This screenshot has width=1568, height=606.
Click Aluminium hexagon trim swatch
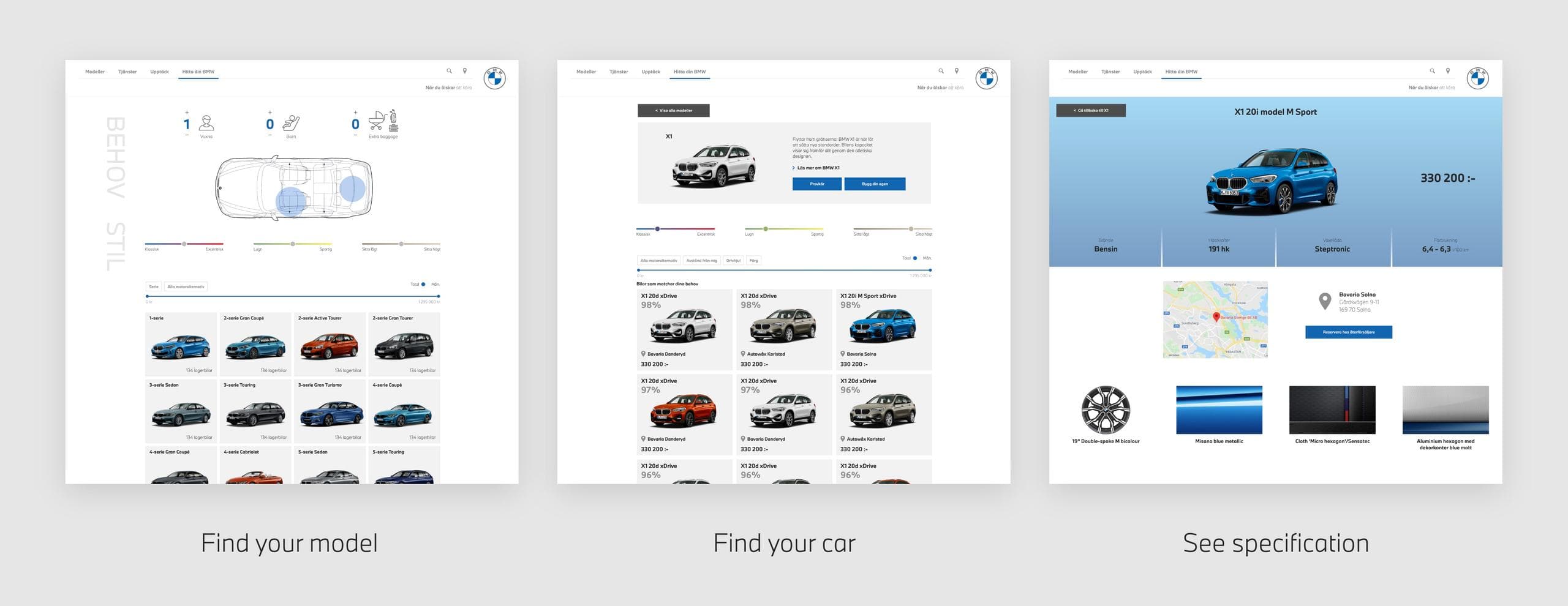point(1445,410)
